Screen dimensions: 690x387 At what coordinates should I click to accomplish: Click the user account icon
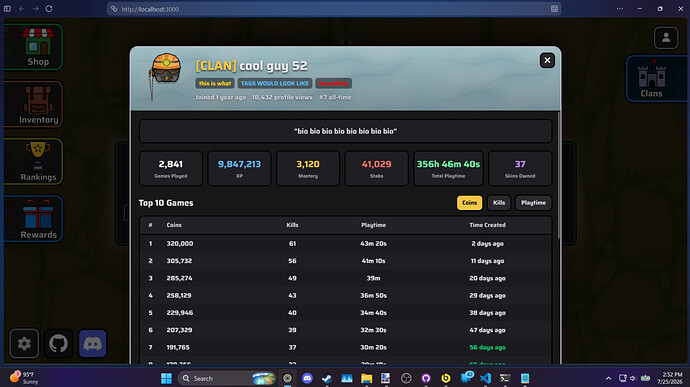tap(666, 38)
